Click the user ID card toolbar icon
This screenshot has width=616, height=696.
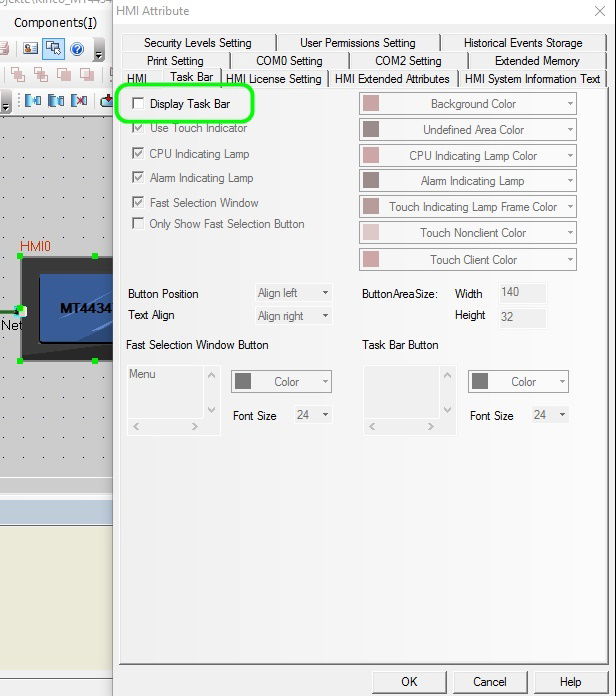pos(30,48)
